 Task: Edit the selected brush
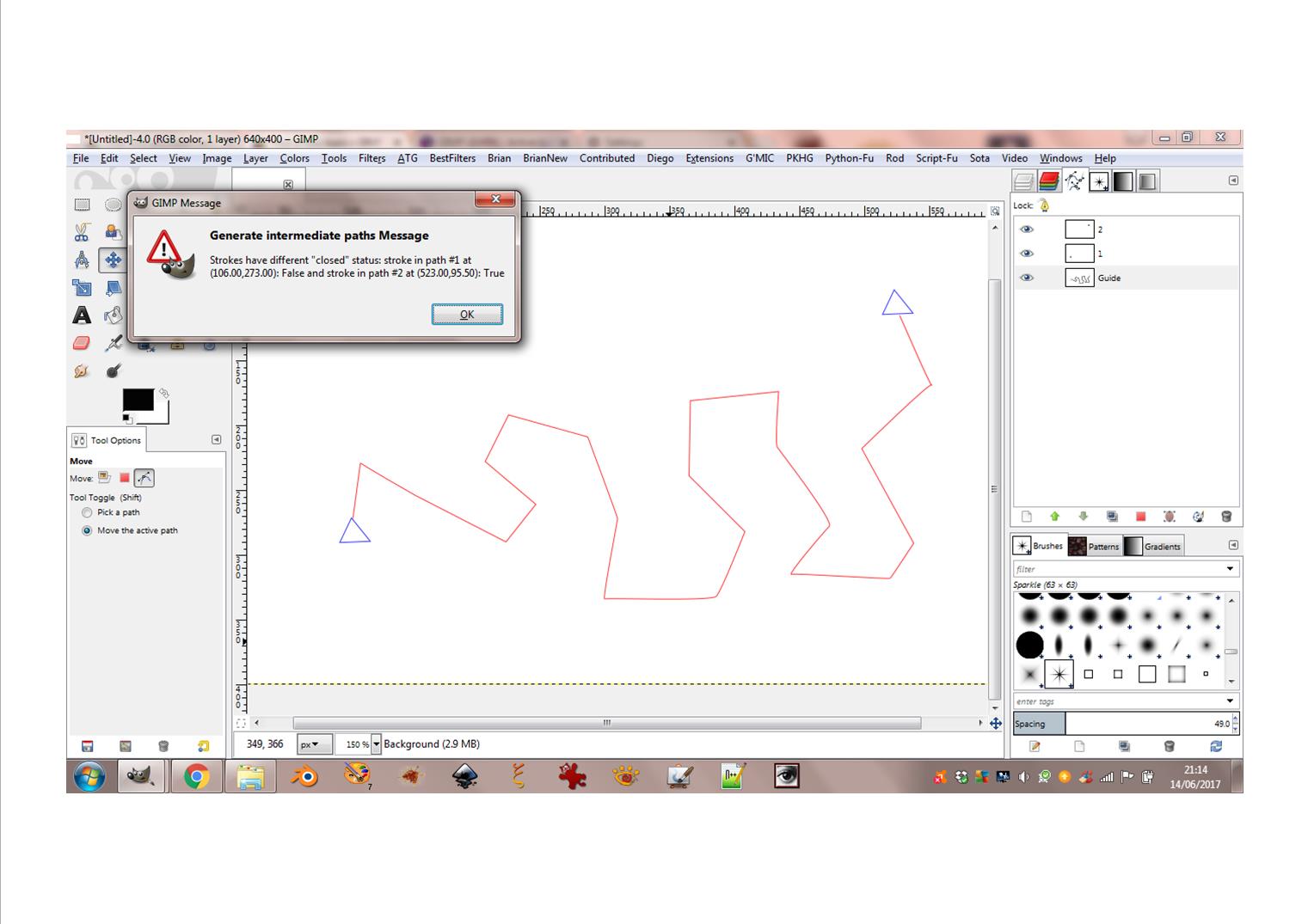(1035, 746)
